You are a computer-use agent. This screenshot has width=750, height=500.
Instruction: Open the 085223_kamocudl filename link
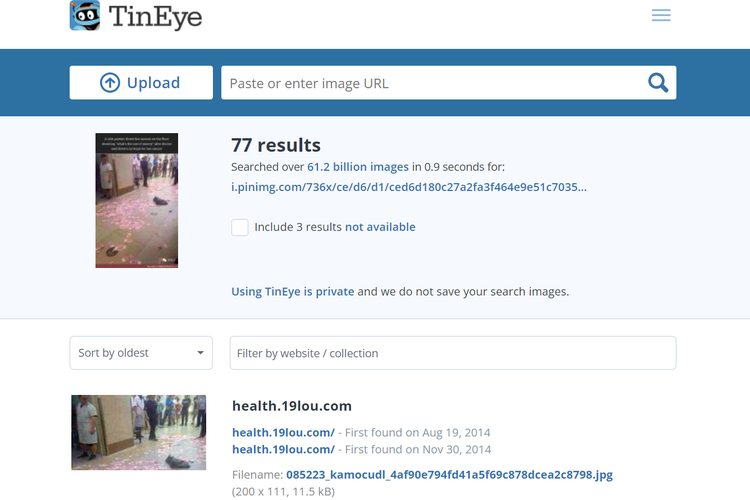pos(448,475)
